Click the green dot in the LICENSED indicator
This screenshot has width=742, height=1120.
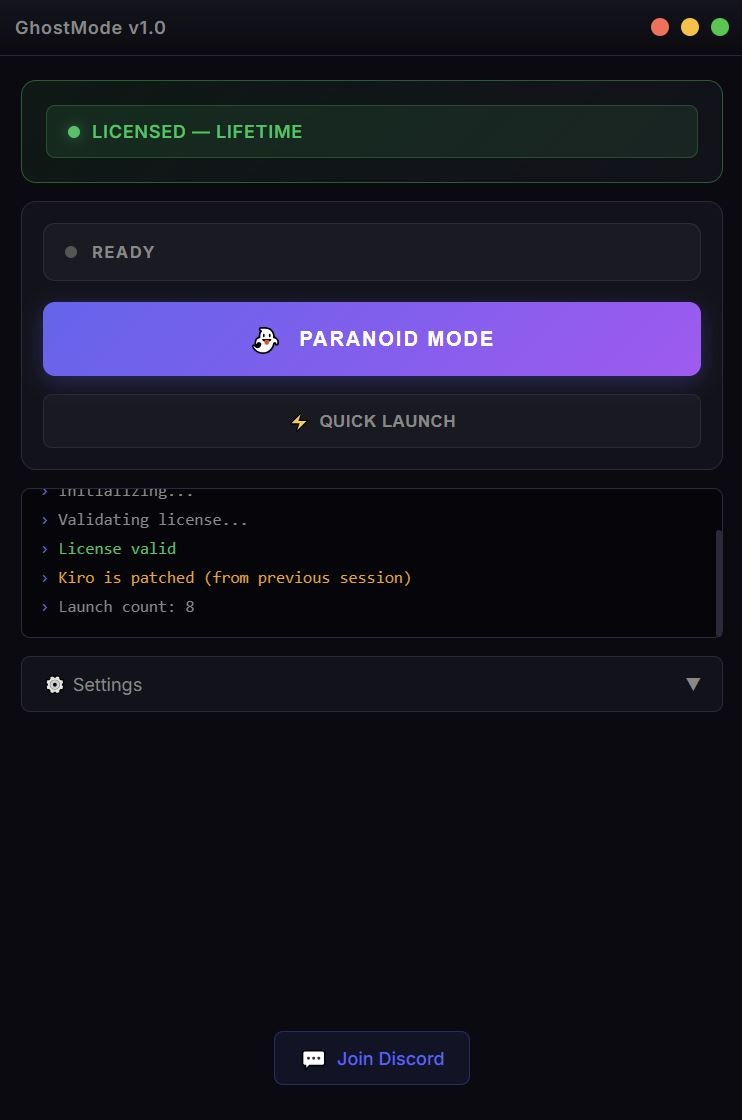click(x=72, y=131)
